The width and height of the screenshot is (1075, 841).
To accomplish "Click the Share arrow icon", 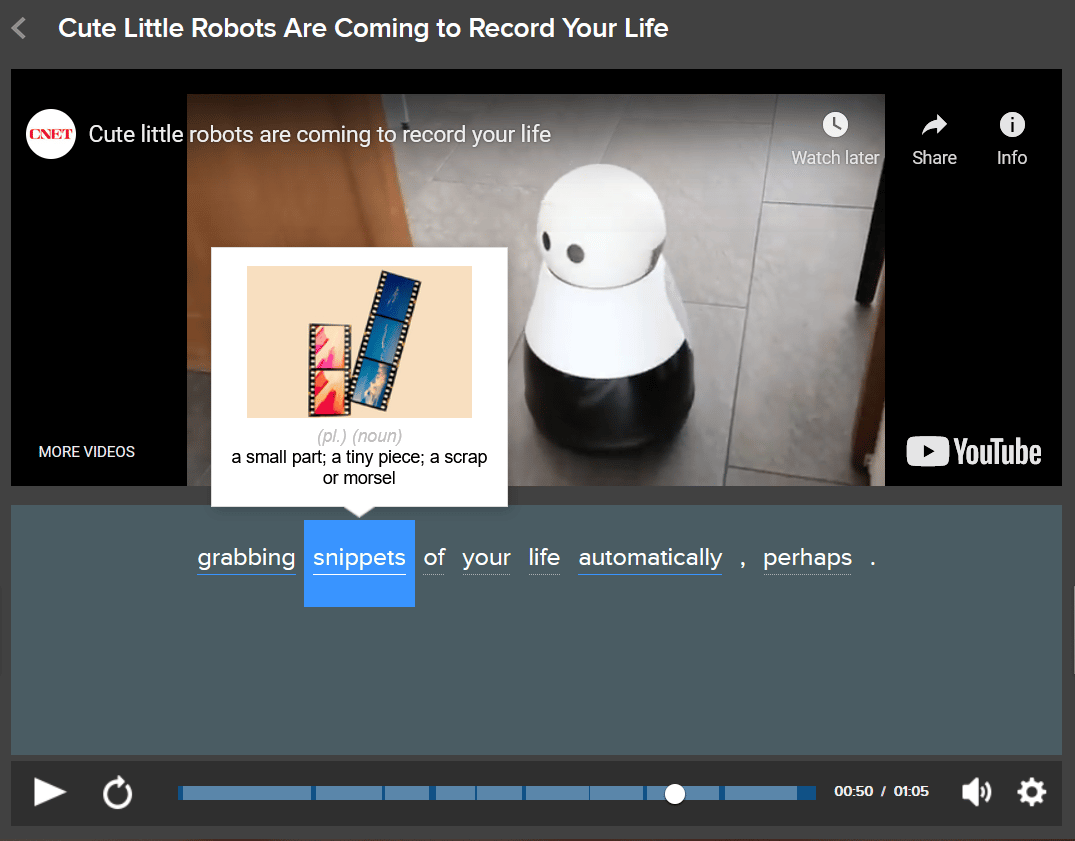I will 934,125.
